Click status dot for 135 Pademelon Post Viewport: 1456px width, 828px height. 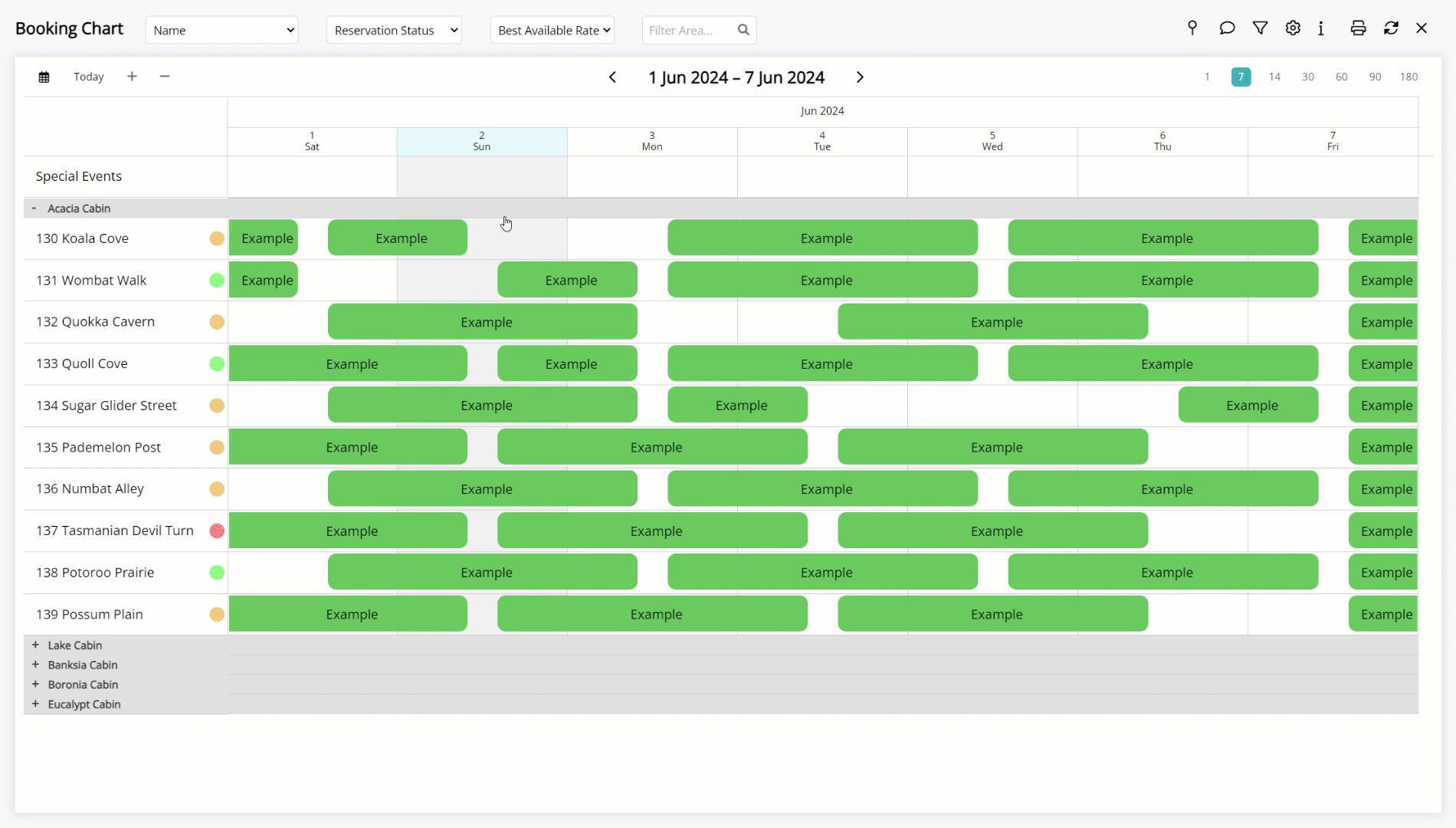(x=217, y=448)
